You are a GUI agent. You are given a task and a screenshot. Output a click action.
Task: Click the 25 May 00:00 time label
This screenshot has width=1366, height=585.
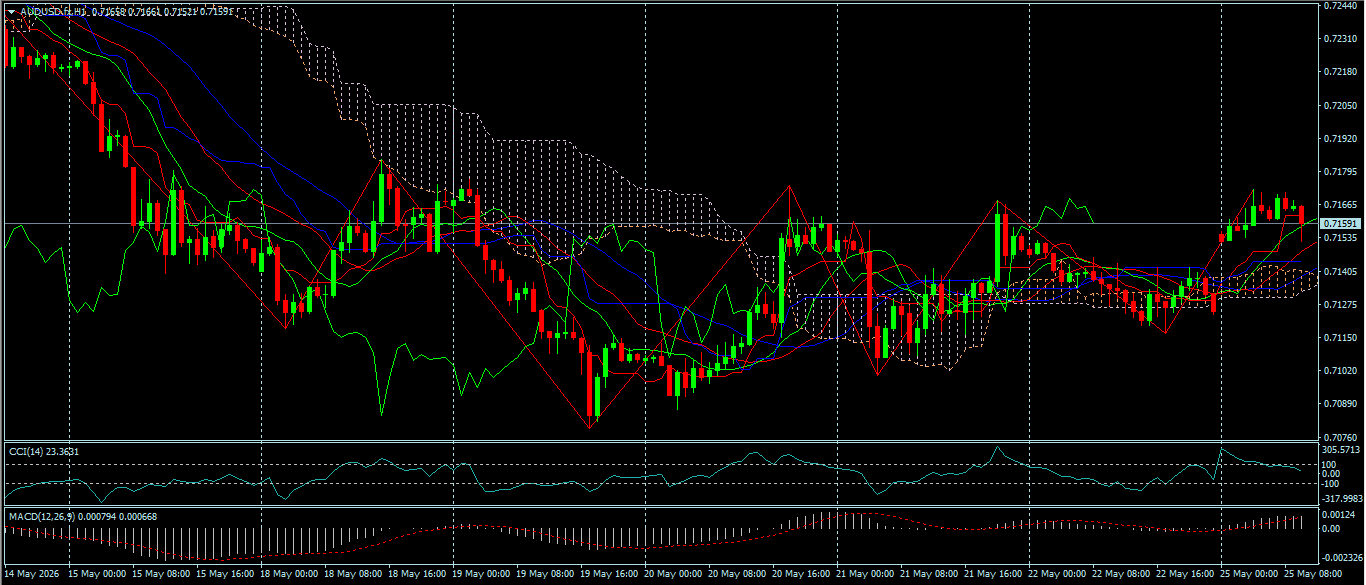tap(1248, 575)
